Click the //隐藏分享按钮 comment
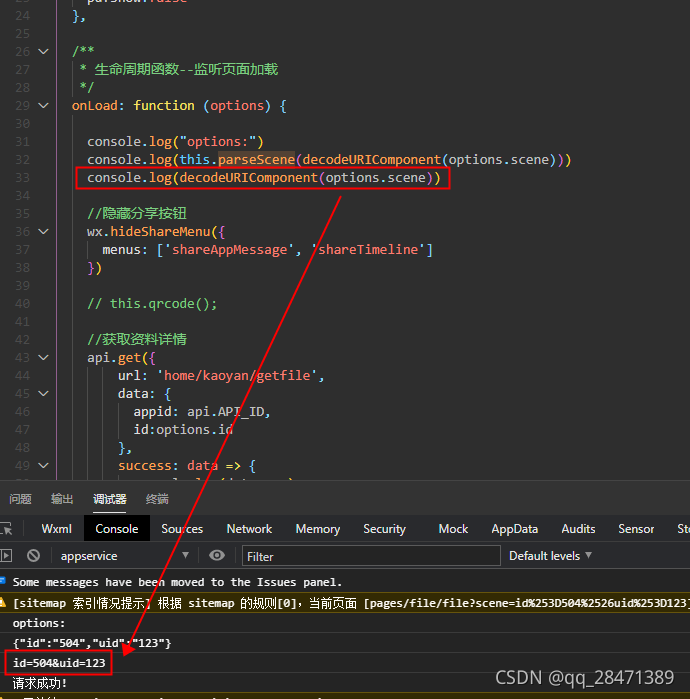This screenshot has width=690, height=699. [x=137, y=214]
